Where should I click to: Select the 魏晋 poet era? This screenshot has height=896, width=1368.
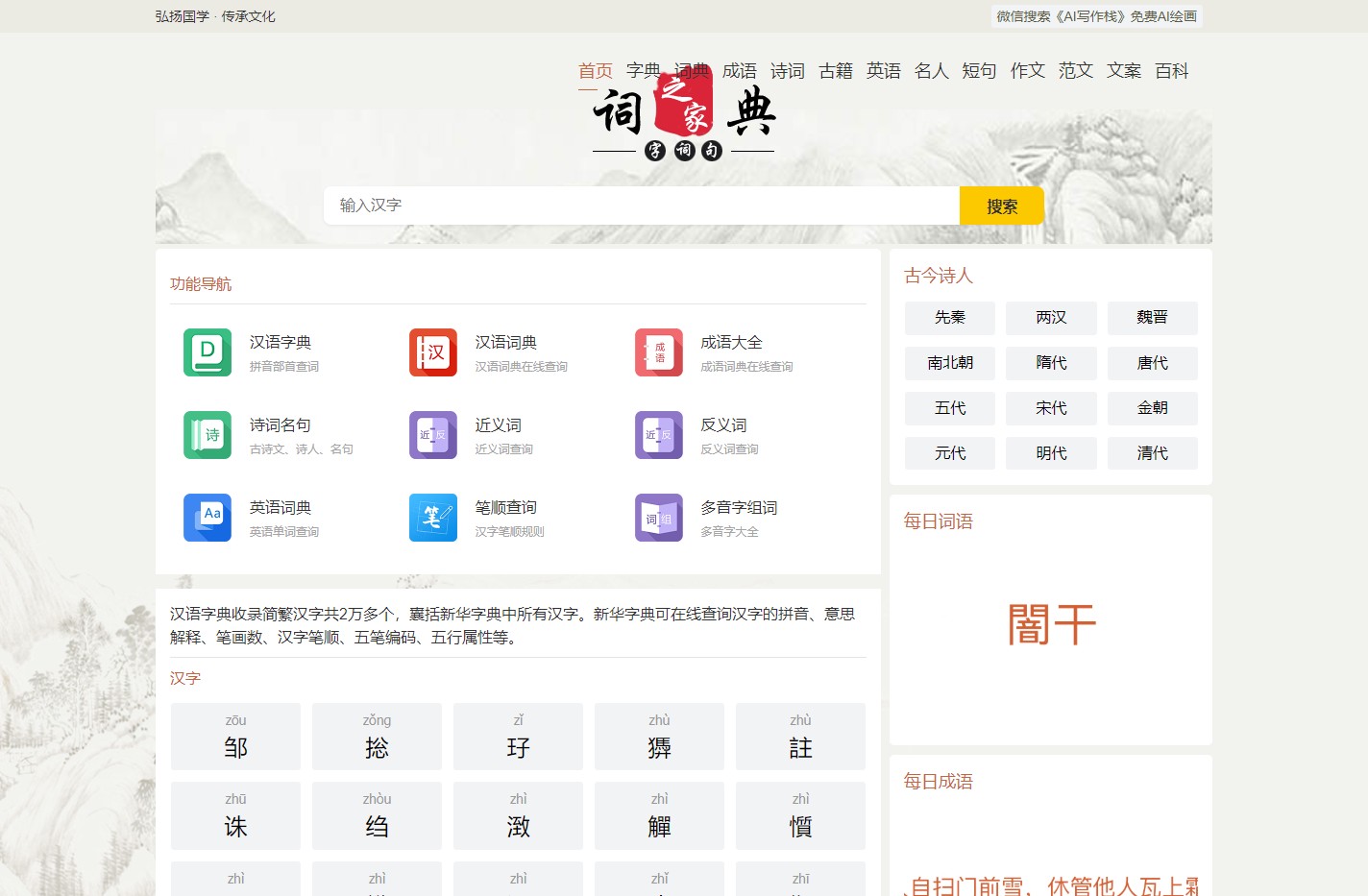tap(1153, 318)
